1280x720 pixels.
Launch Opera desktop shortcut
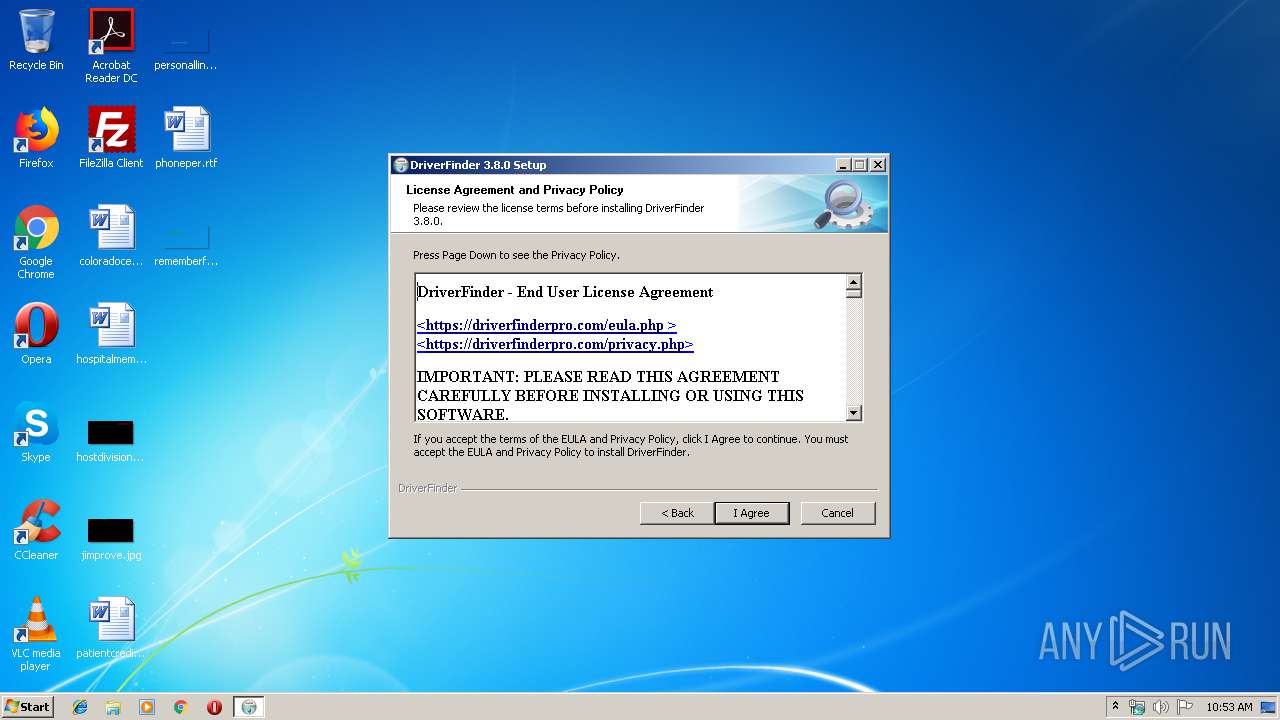(x=36, y=334)
